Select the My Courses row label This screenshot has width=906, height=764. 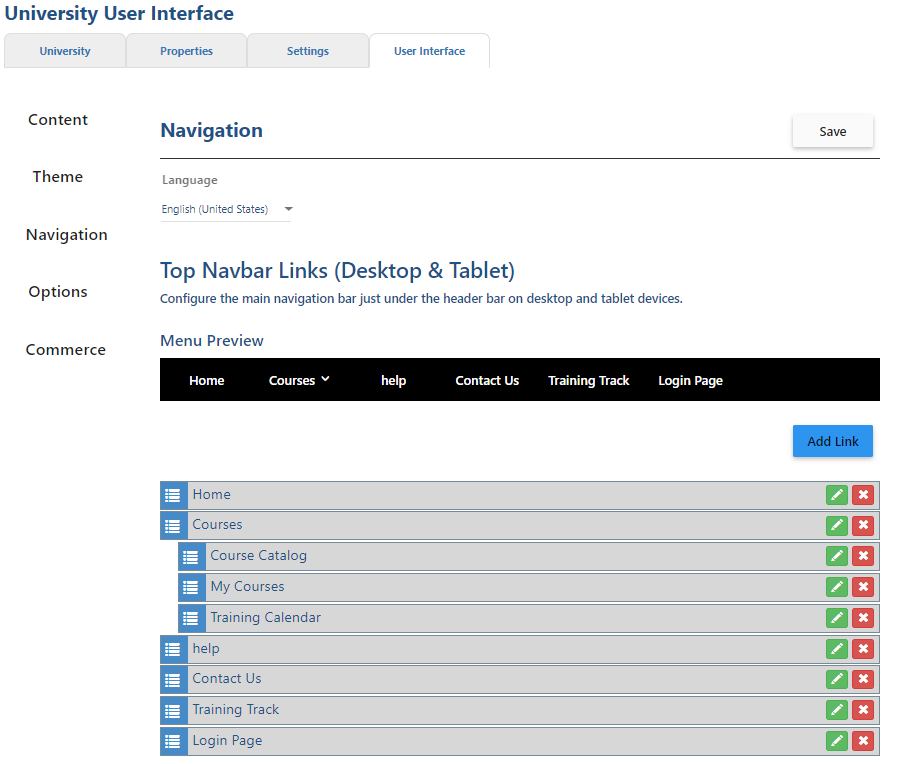tap(247, 587)
